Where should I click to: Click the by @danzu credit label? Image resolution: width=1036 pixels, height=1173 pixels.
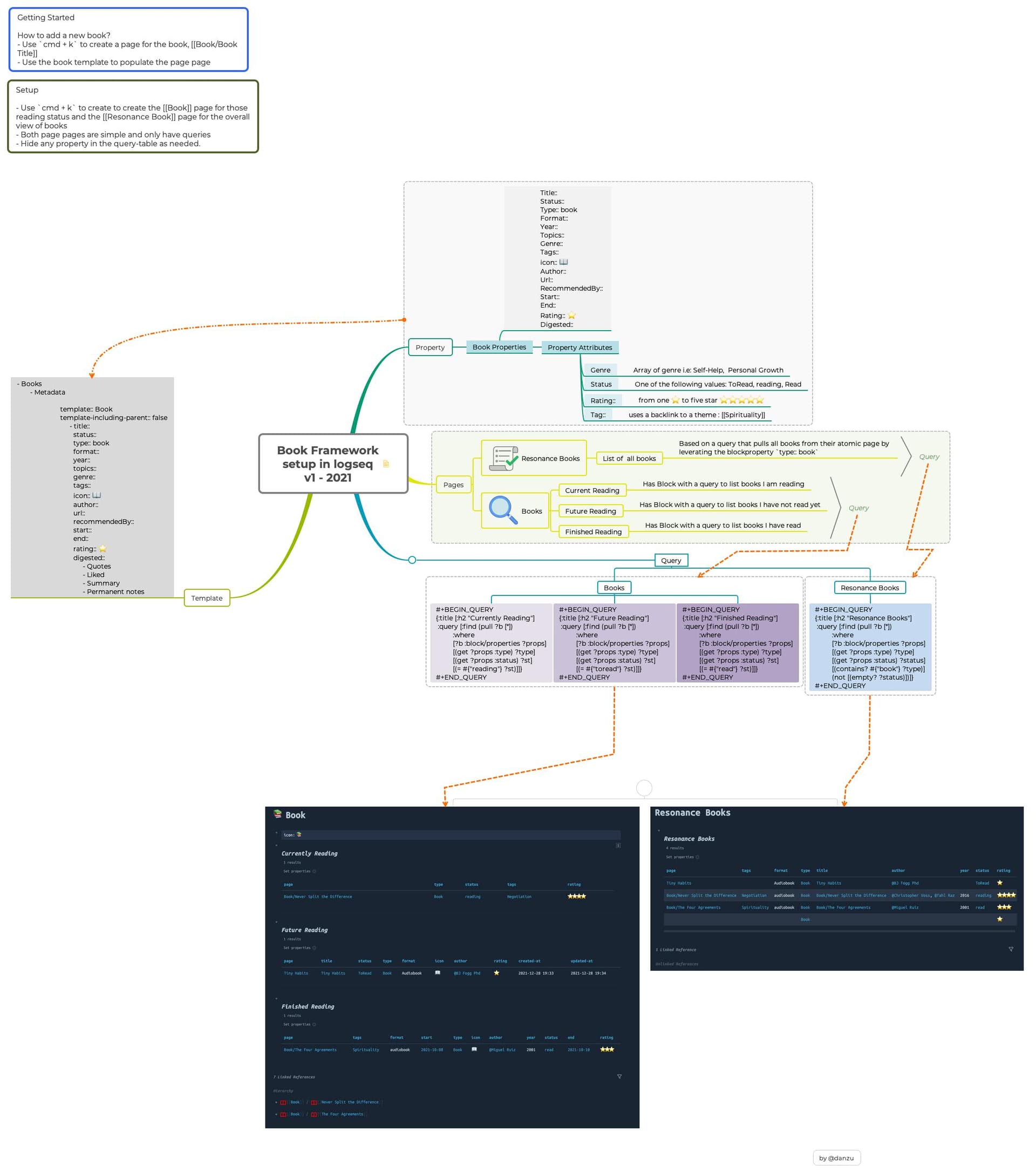[x=836, y=1157]
